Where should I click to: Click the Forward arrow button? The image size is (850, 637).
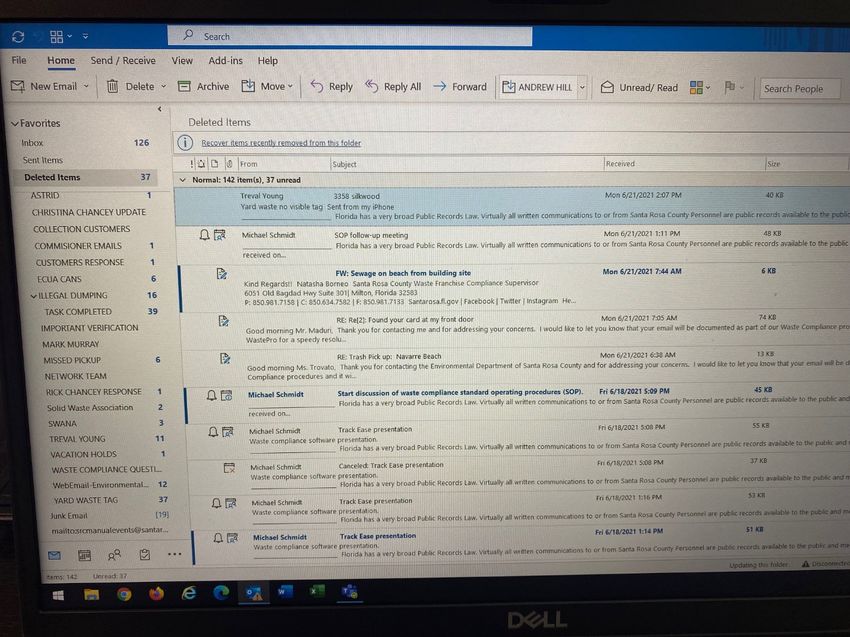point(460,87)
